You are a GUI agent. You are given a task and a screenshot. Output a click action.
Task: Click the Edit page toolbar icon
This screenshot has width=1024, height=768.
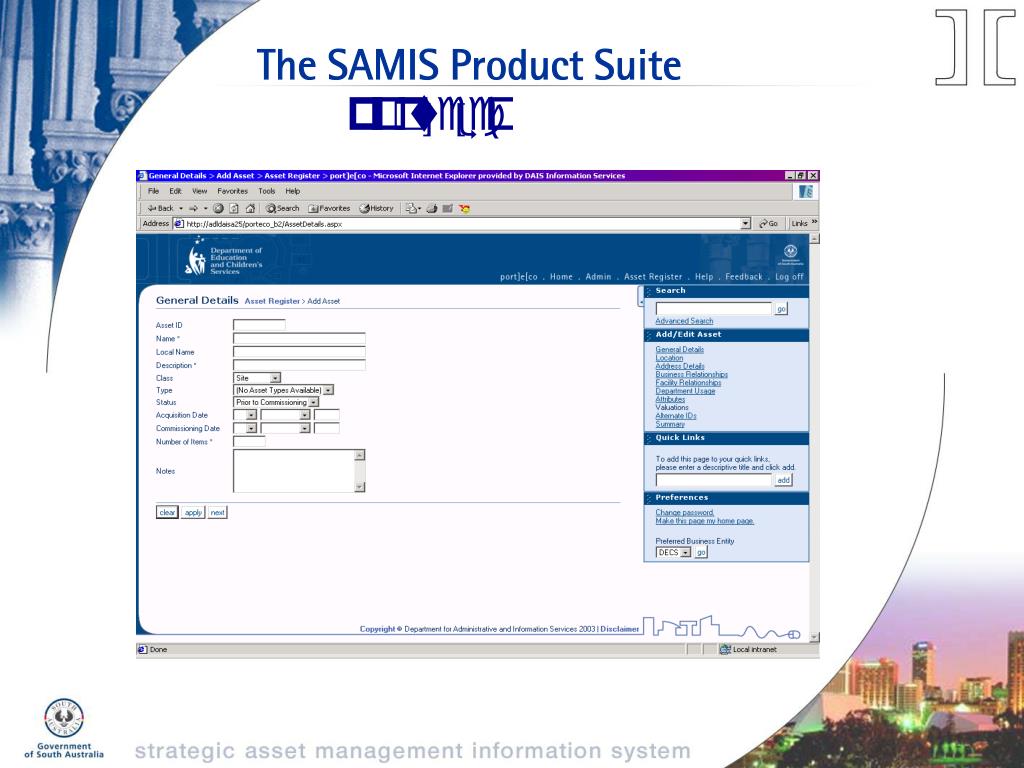coord(447,208)
